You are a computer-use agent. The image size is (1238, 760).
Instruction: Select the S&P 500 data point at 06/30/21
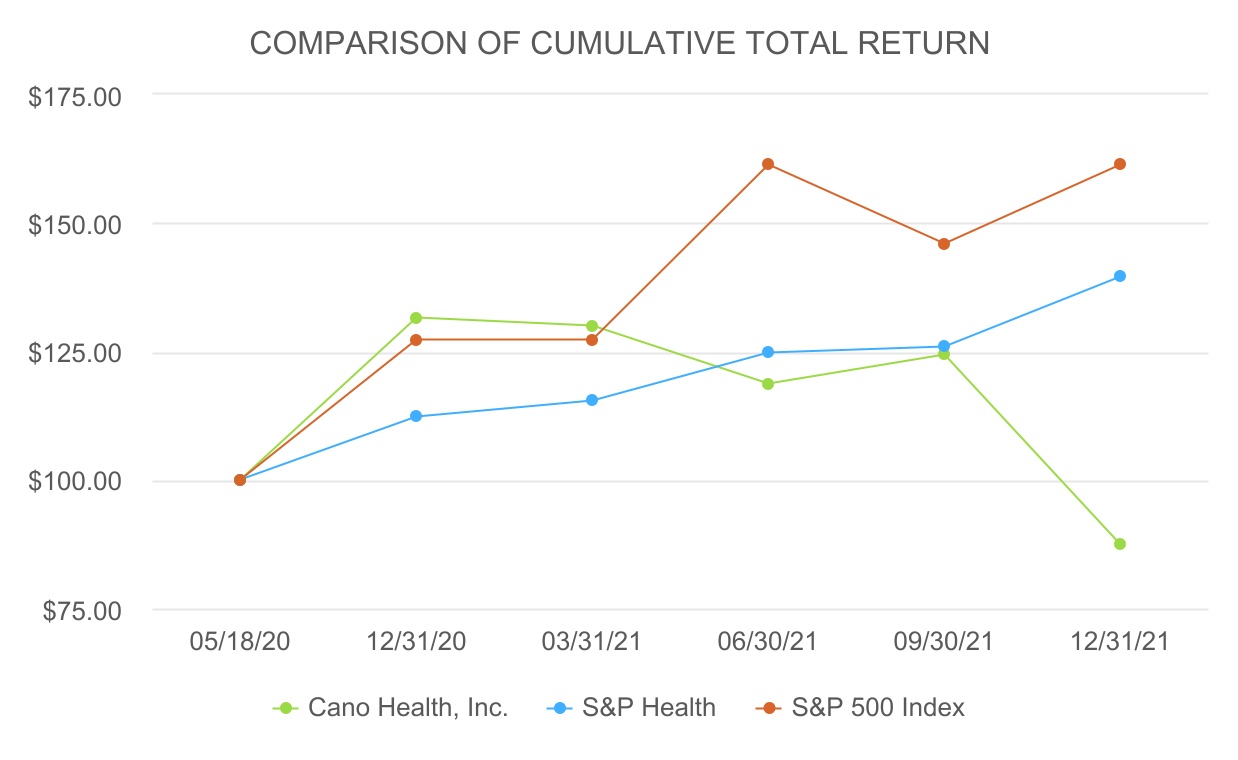tap(768, 164)
